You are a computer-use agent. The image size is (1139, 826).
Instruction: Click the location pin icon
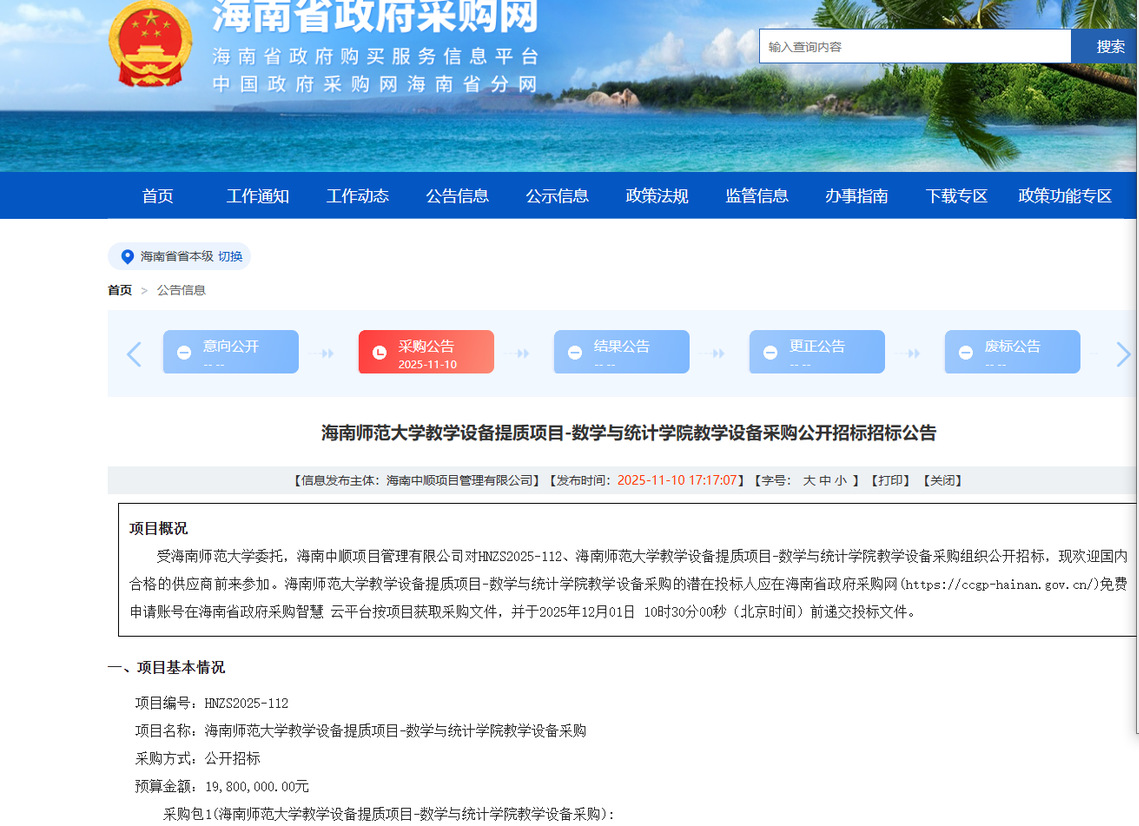tap(127, 257)
